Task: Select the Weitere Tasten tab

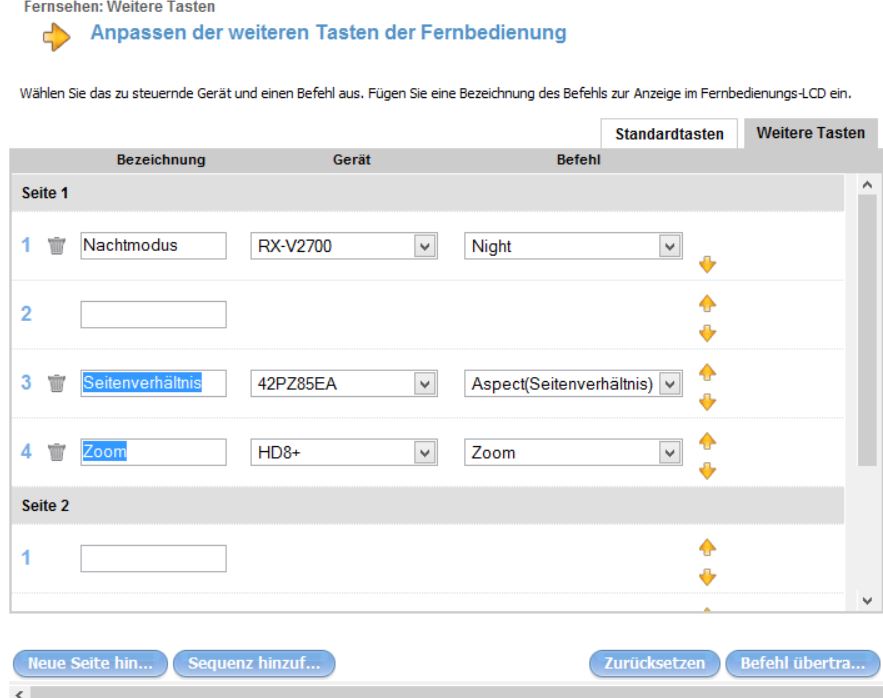Action: tap(810, 133)
